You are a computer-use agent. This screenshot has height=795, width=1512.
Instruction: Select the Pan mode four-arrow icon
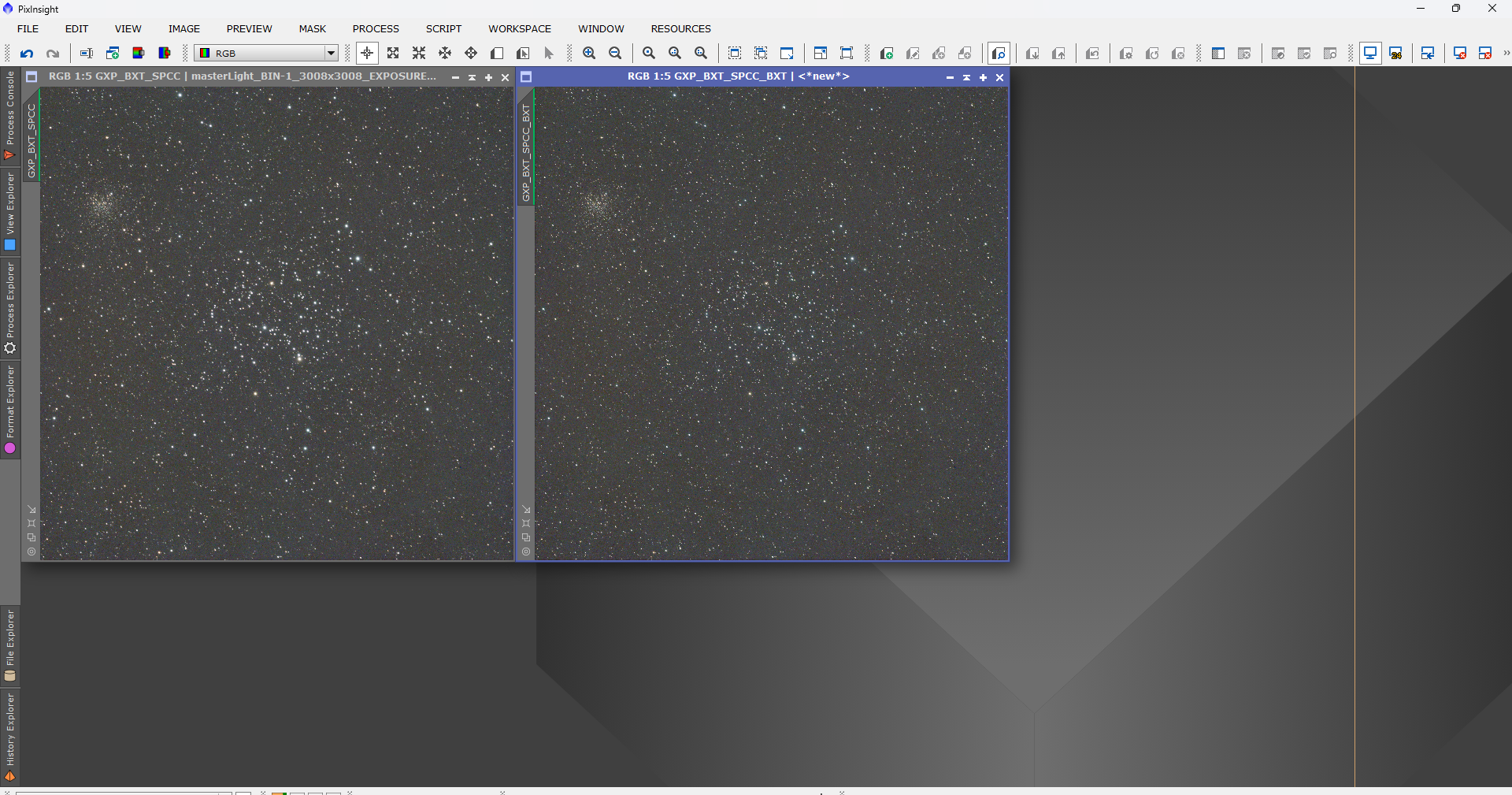click(x=445, y=54)
